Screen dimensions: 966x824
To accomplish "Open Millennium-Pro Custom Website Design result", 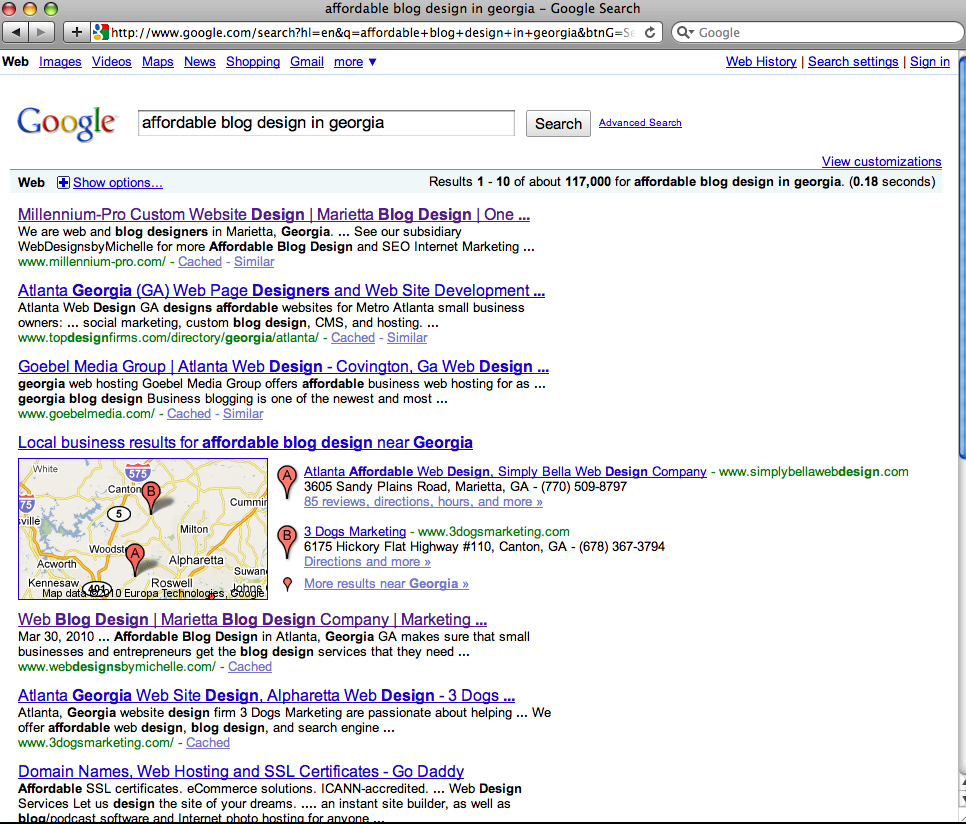I will (274, 214).
